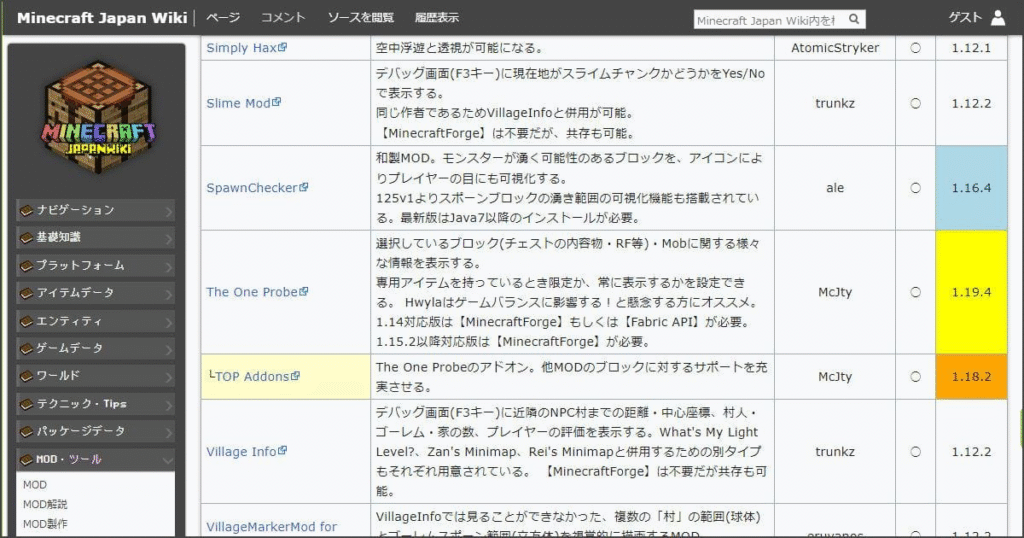Click version 1.12.2 in Village Info row
The width and height of the screenshot is (1024, 538).
point(971,452)
